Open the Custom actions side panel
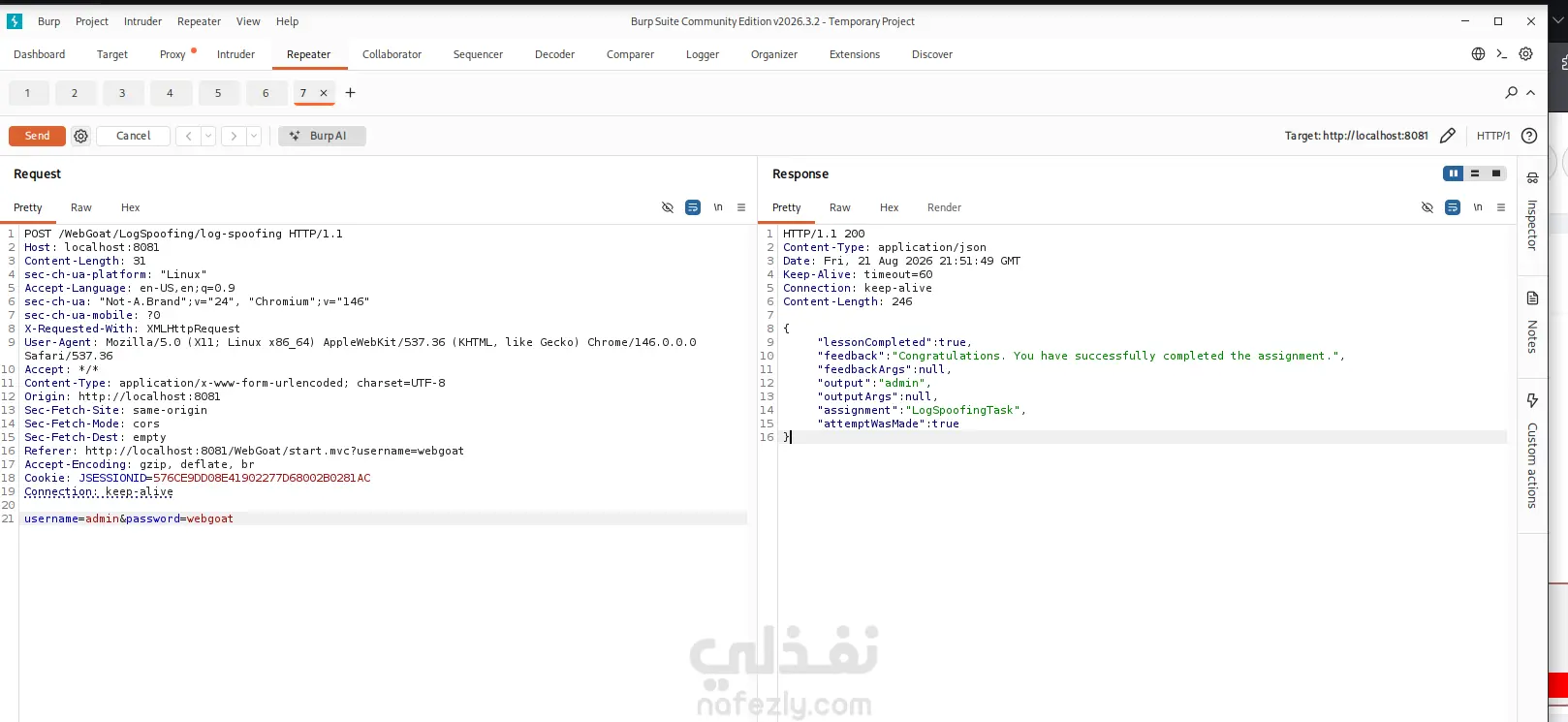The height and width of the screenshot is (722, 1568). pos(1532,451)
